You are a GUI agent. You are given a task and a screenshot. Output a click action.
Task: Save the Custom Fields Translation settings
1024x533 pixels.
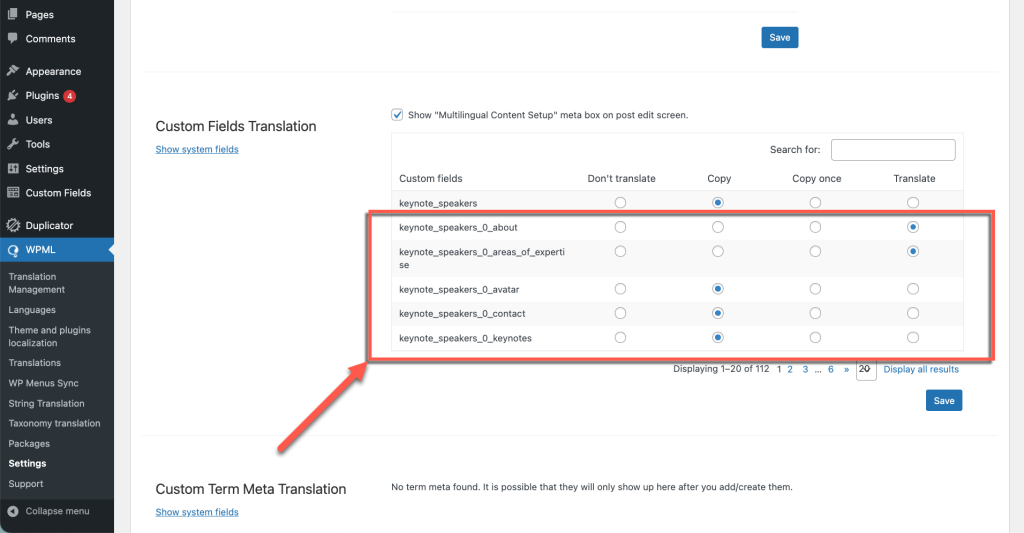point(944,400)
